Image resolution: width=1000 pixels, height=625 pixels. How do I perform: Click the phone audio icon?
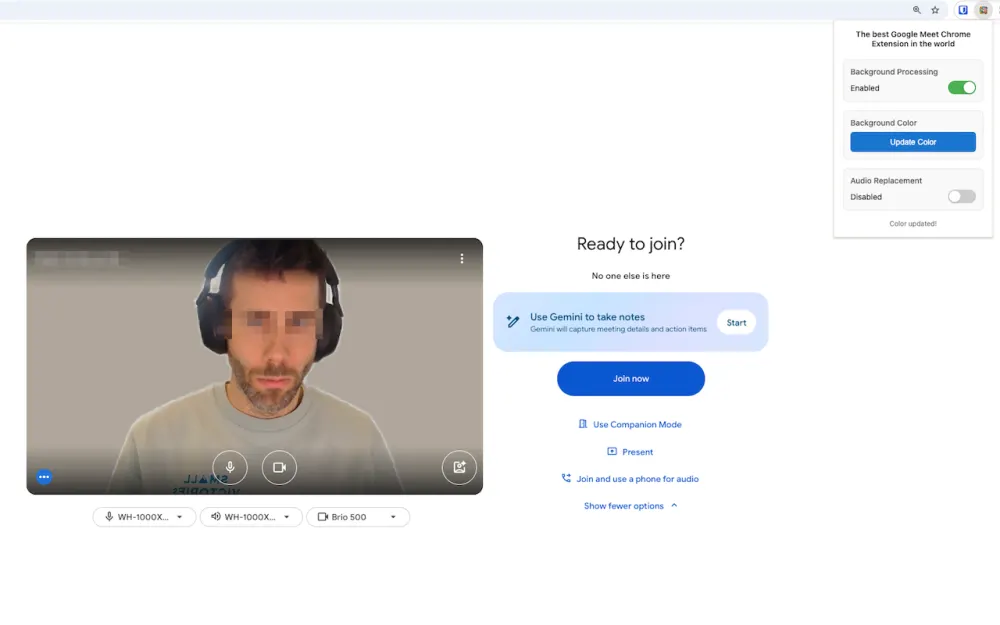coord(566,478)
